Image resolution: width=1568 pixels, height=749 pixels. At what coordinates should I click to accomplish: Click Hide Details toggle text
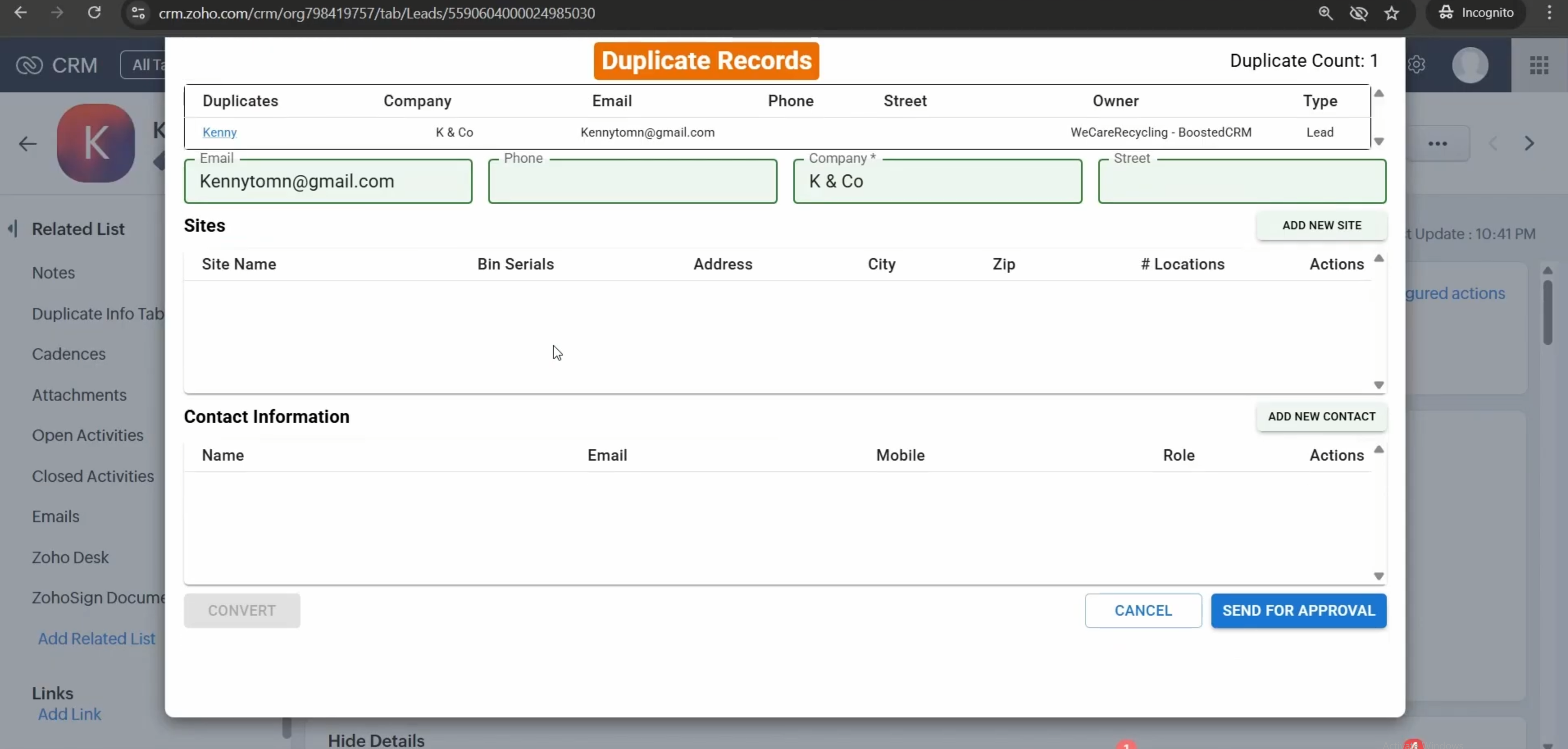tap(376, 740)
